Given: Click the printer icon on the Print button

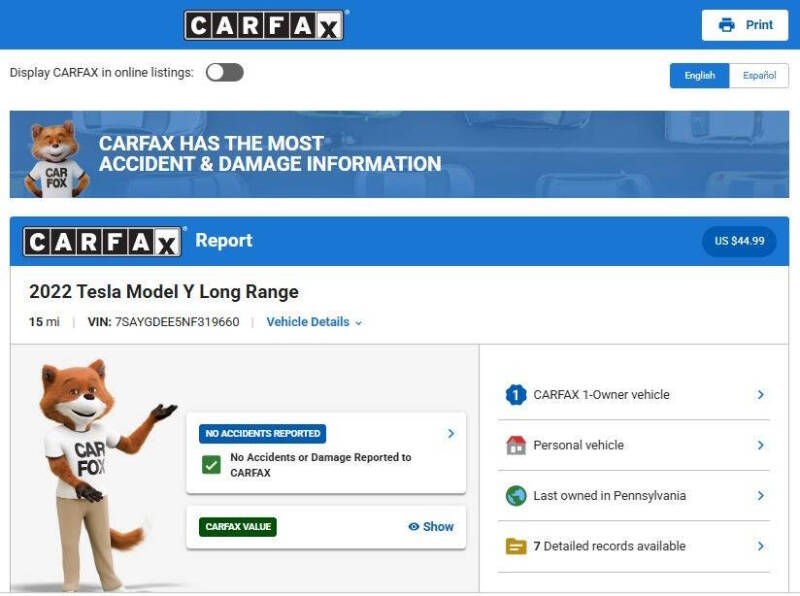Looking at the screenshot, I should point(727,24).
